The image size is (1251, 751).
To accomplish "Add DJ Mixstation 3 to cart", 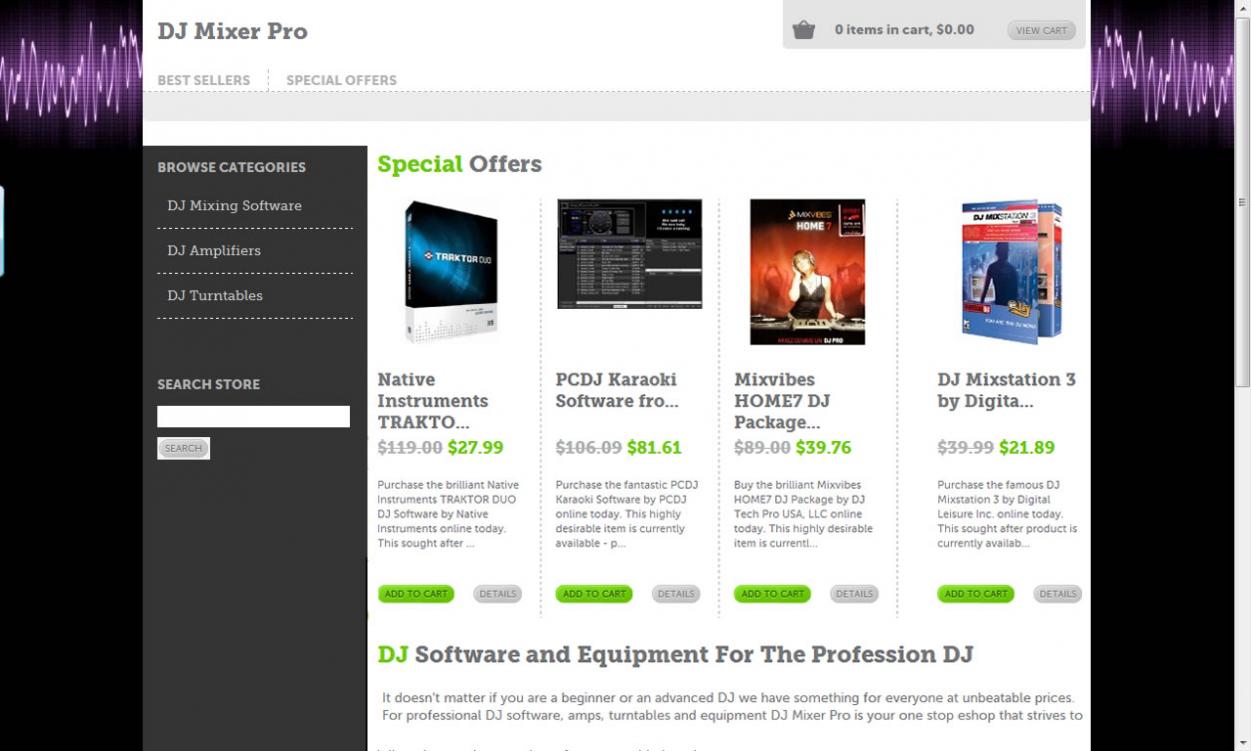I will (976, 594).
